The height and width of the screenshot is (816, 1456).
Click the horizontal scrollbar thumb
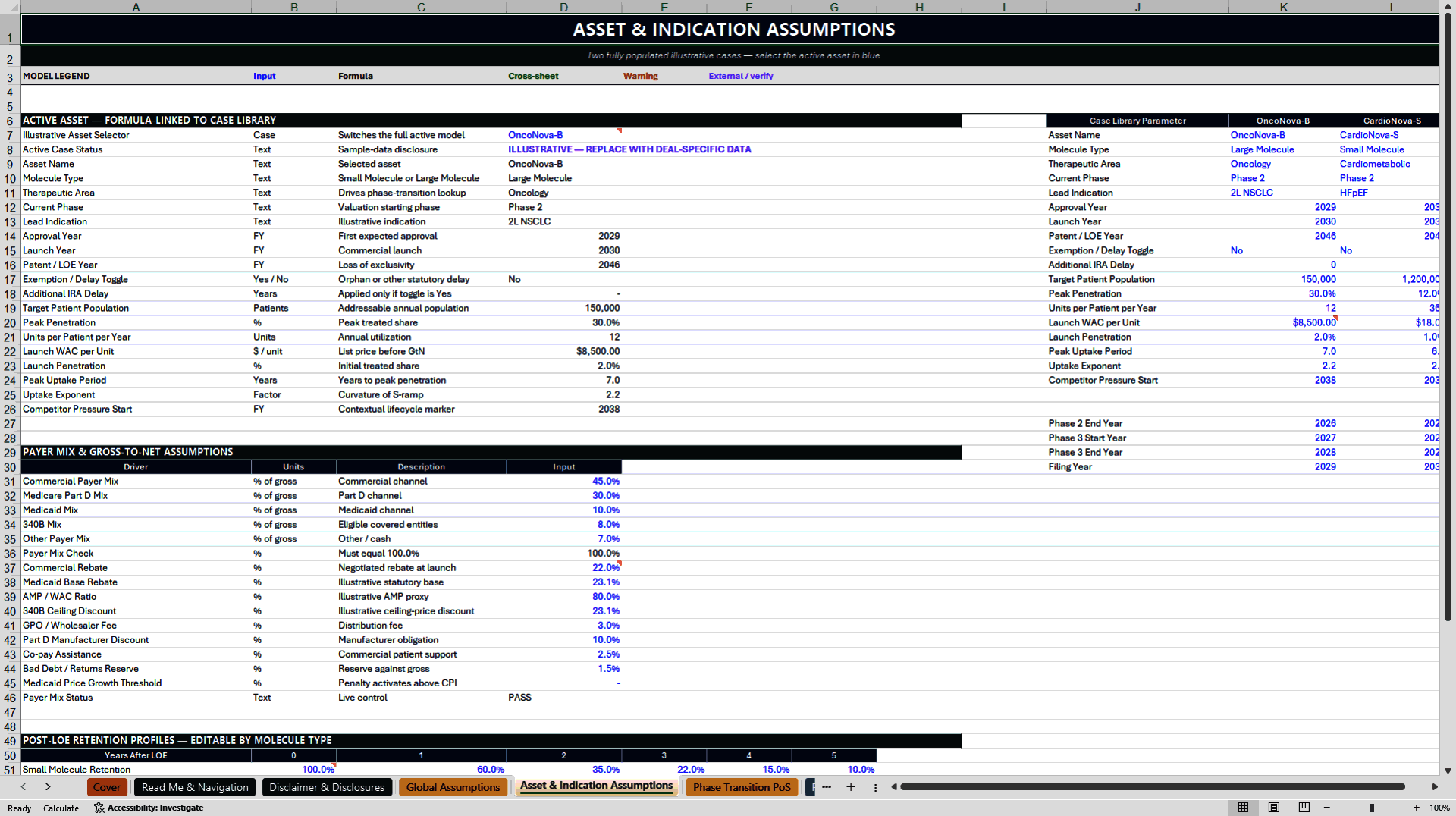[x=1153, y=787]
